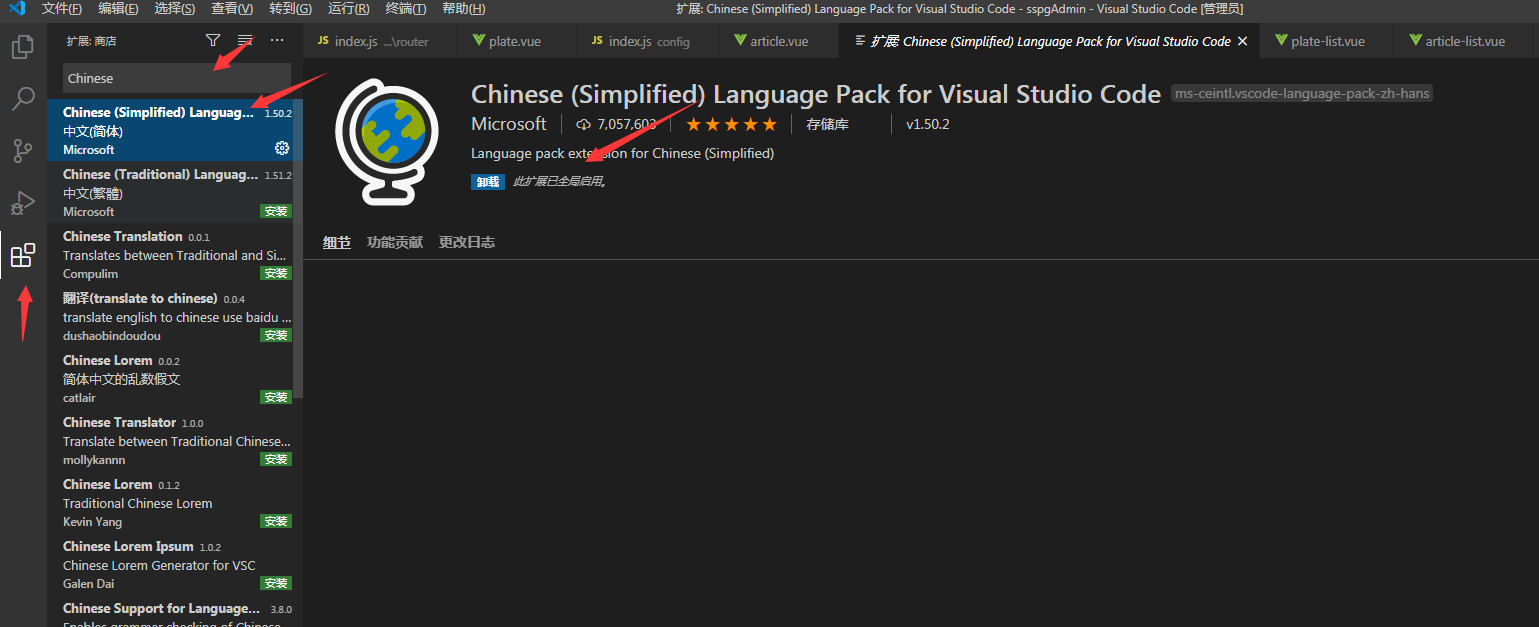
Task: Select Chinese (Traditional) Language Pack list item
Action: click(x=175, y=192)
